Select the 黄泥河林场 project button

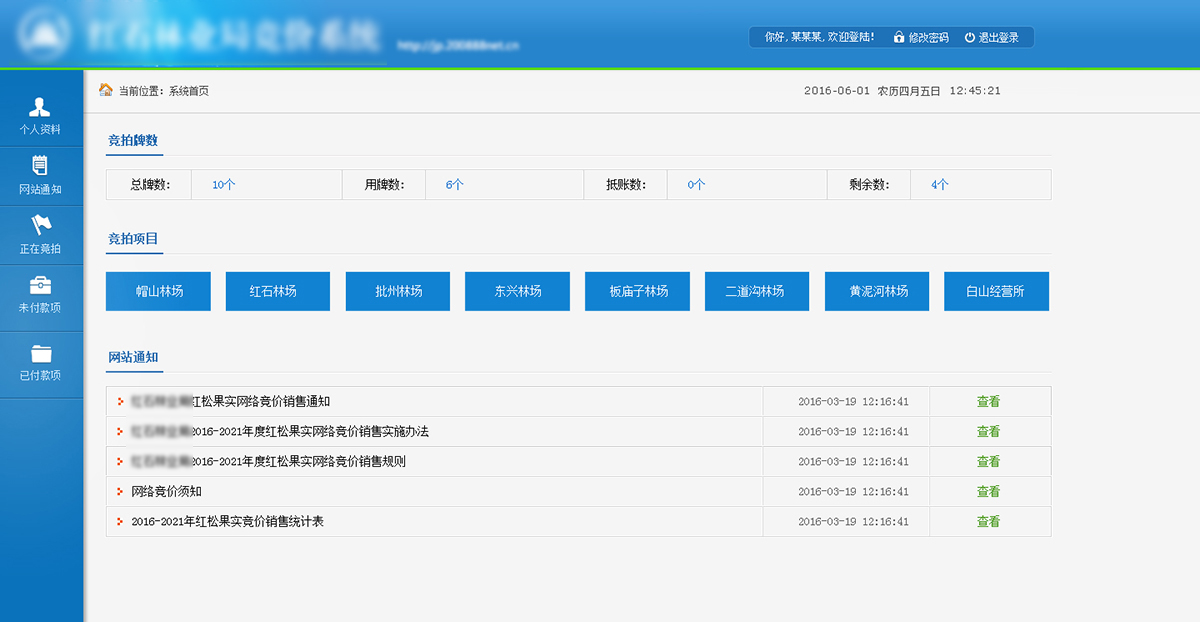coord(876,291)
